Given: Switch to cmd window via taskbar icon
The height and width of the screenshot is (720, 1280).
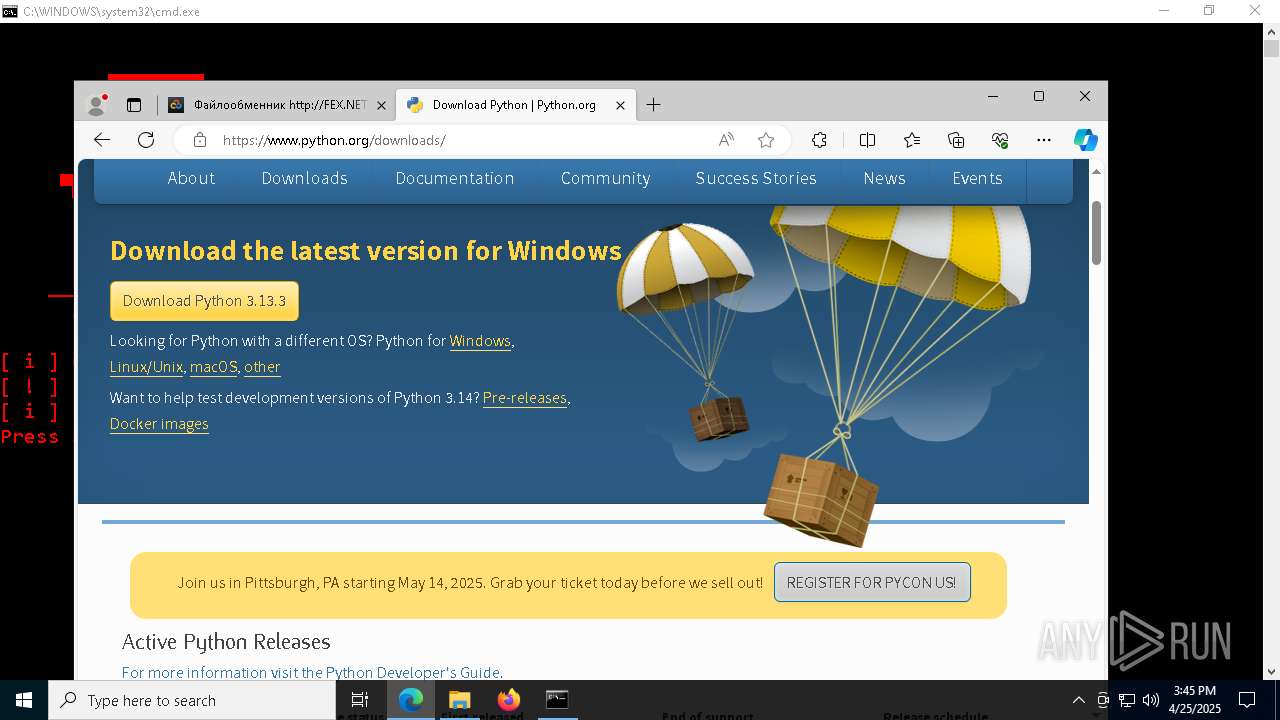Looking at the screenshot, I should pos(557,700).
